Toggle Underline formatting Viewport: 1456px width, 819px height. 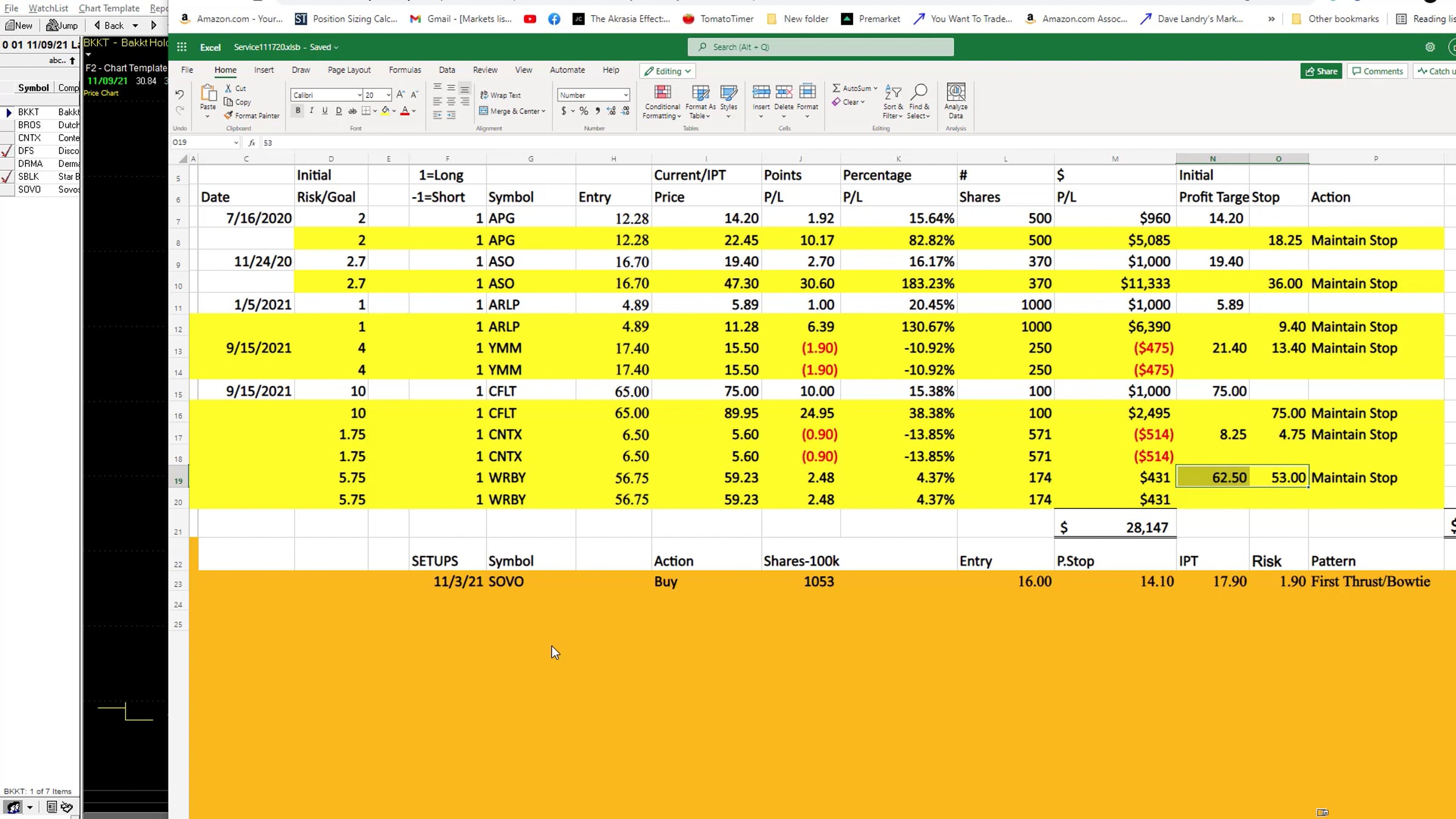[x=325, y=110]
